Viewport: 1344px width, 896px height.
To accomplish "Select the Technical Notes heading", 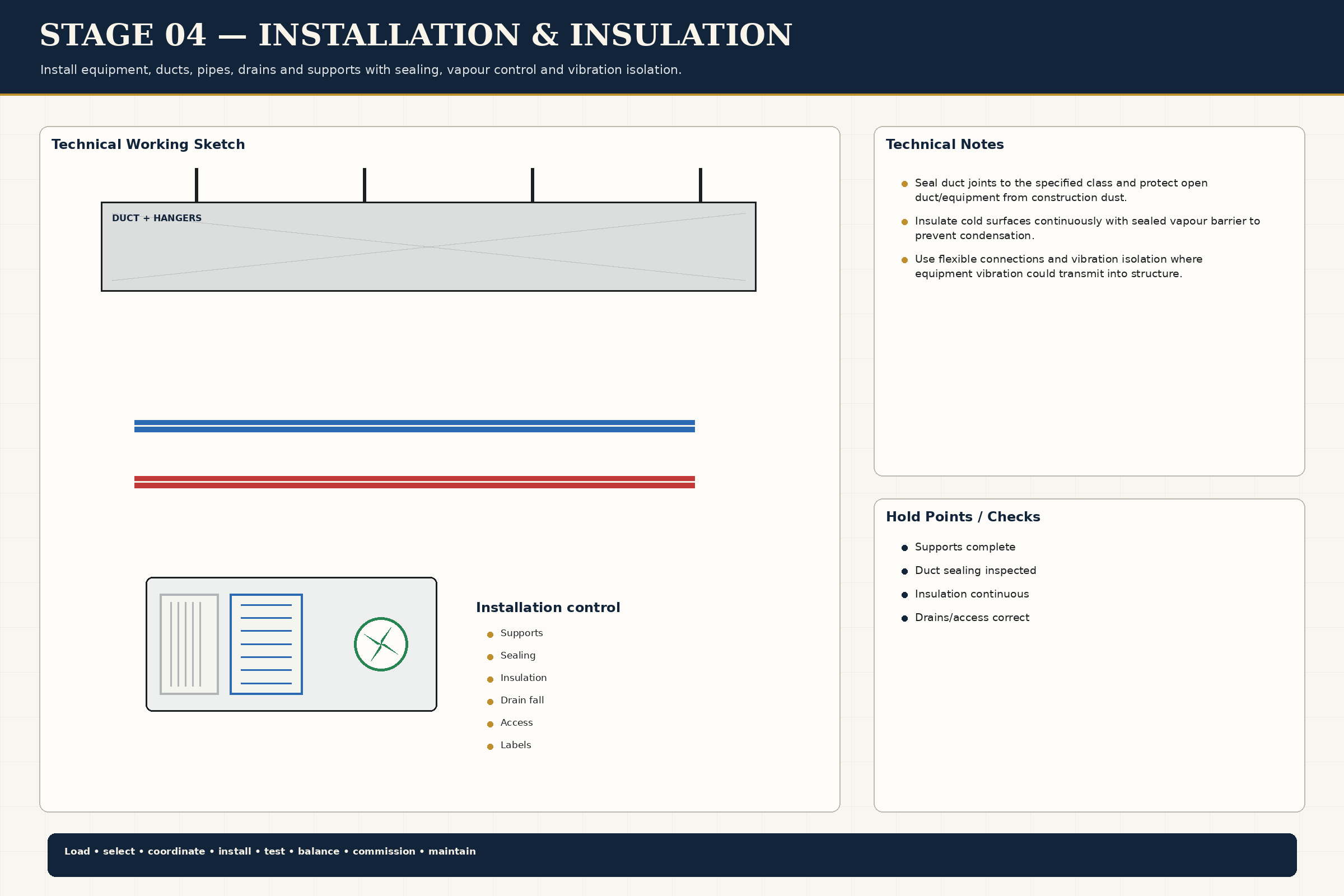I will (x=945, y=144).
